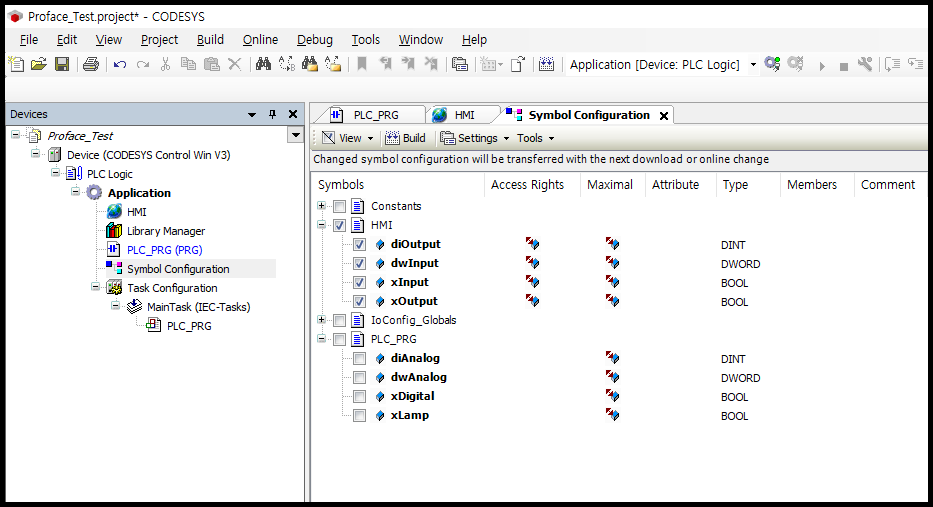Click the Build button in symbol toolbar
The width and height of the screenshot is (933, 507).
pyautogui.click(x=405, y=138)
